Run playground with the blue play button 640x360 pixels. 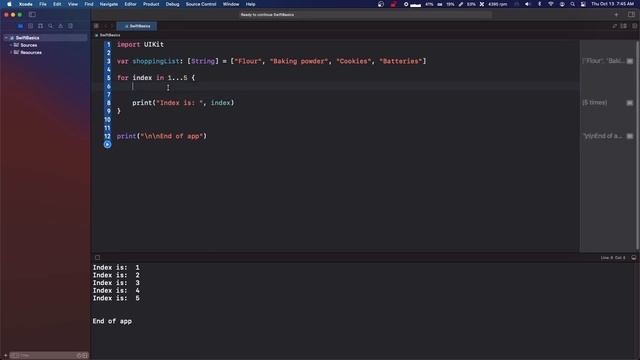point(107,144)
